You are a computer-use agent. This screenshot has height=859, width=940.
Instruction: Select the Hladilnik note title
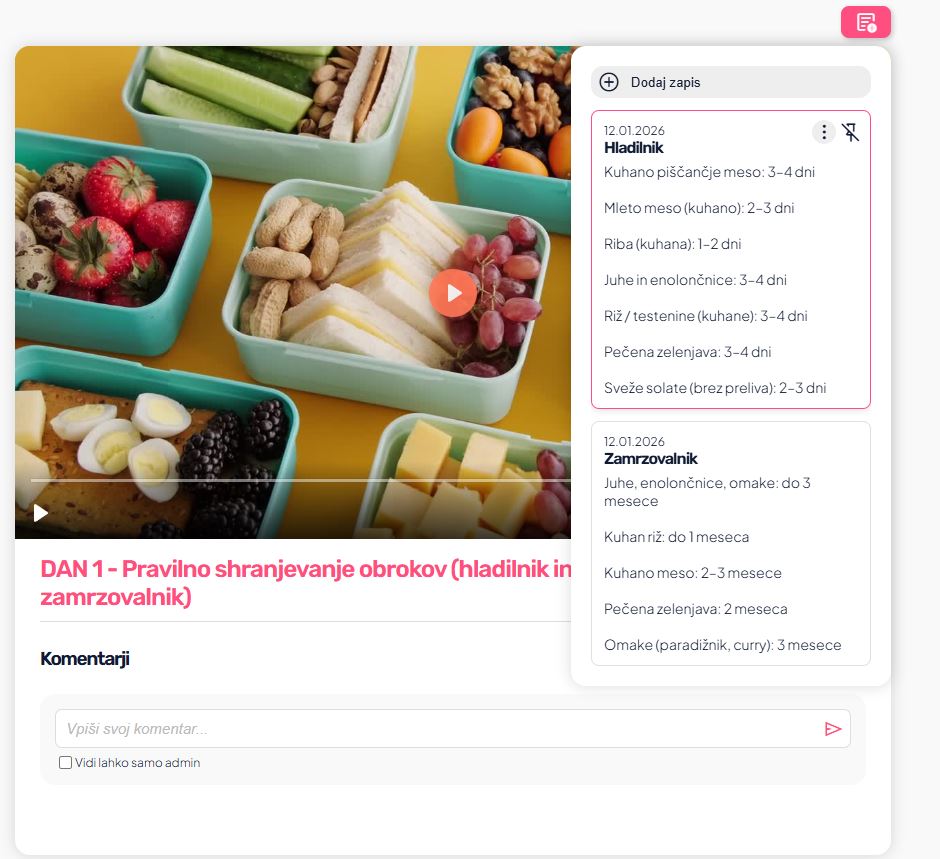click(634, 147)
